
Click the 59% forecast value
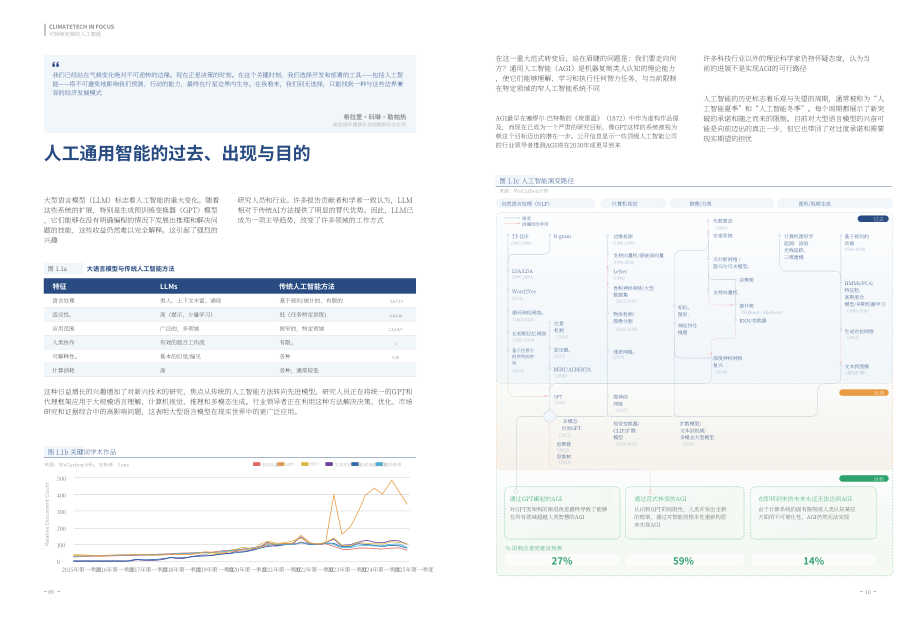[684, 561]
